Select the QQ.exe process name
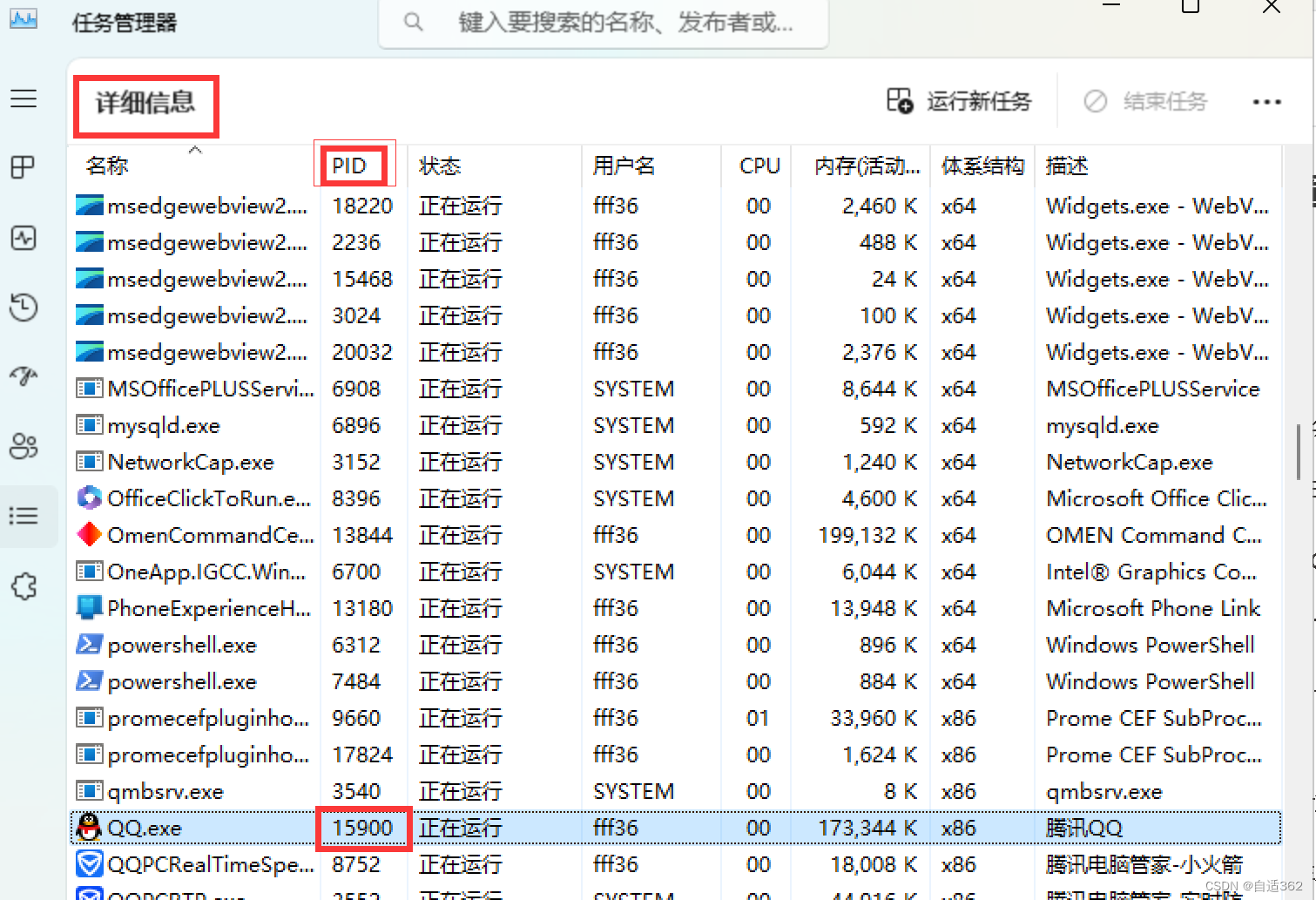 click(x=145, y=828)
